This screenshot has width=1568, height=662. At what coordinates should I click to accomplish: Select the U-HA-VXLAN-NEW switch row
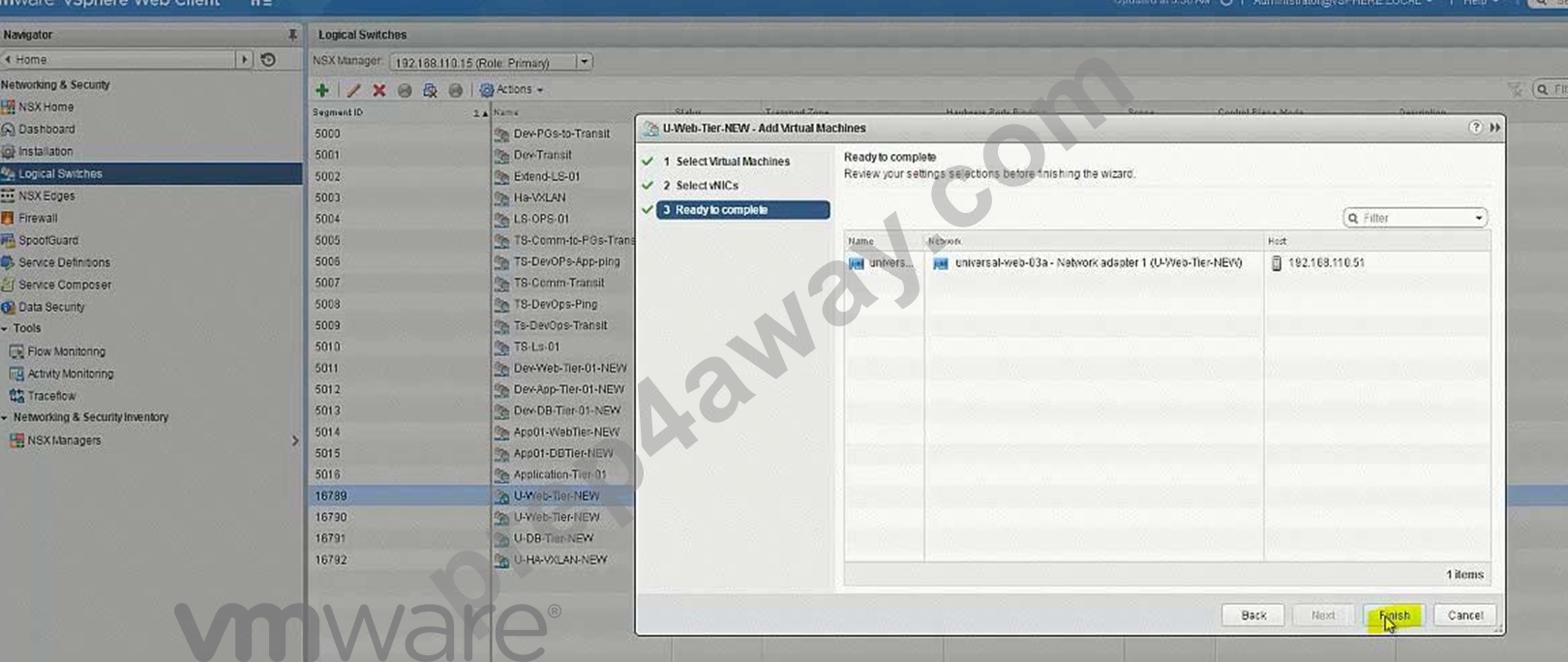559,560
